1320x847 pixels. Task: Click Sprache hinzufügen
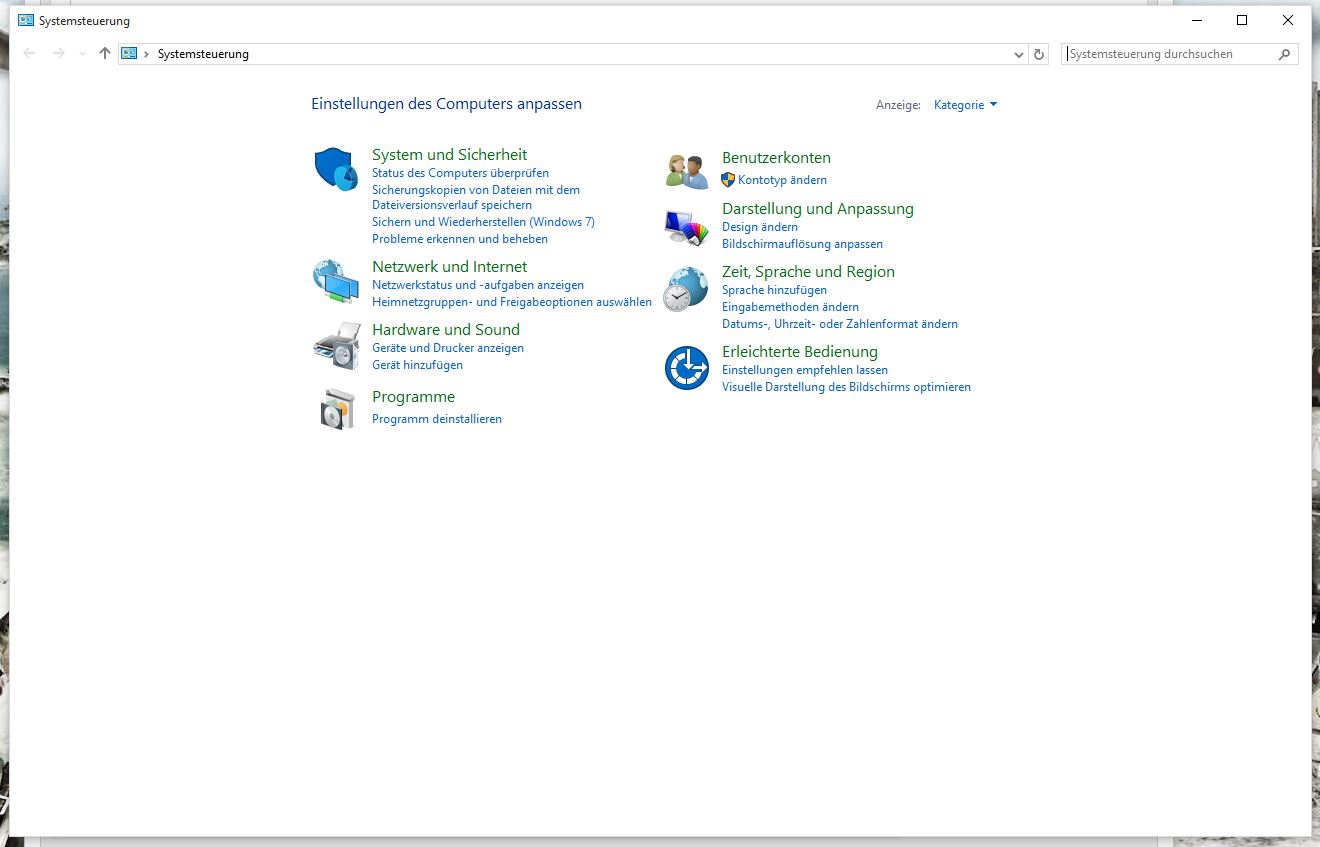(x=774, y=290)
